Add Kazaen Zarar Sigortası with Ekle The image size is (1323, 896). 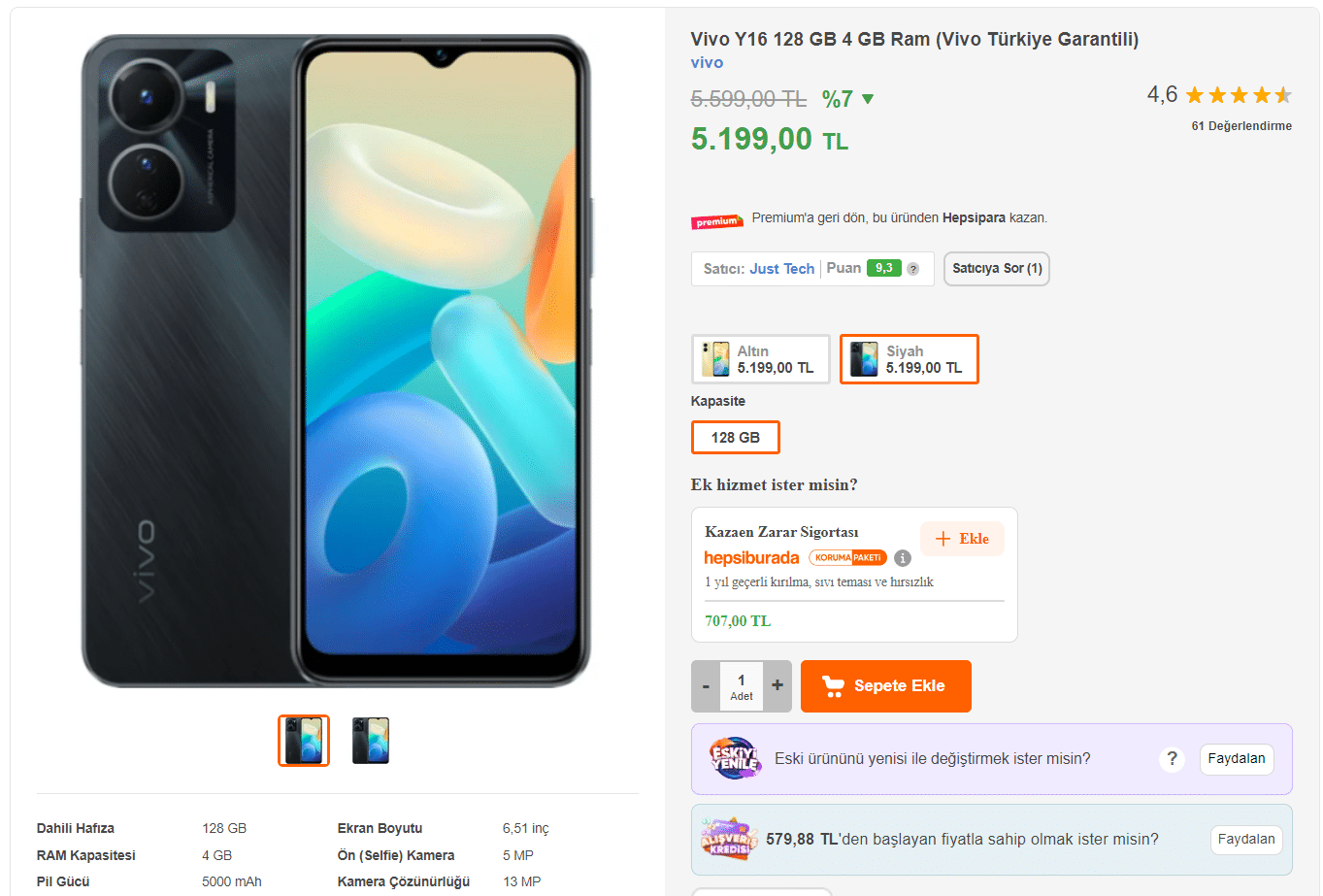pyautogui.click(x=962, y=539)
